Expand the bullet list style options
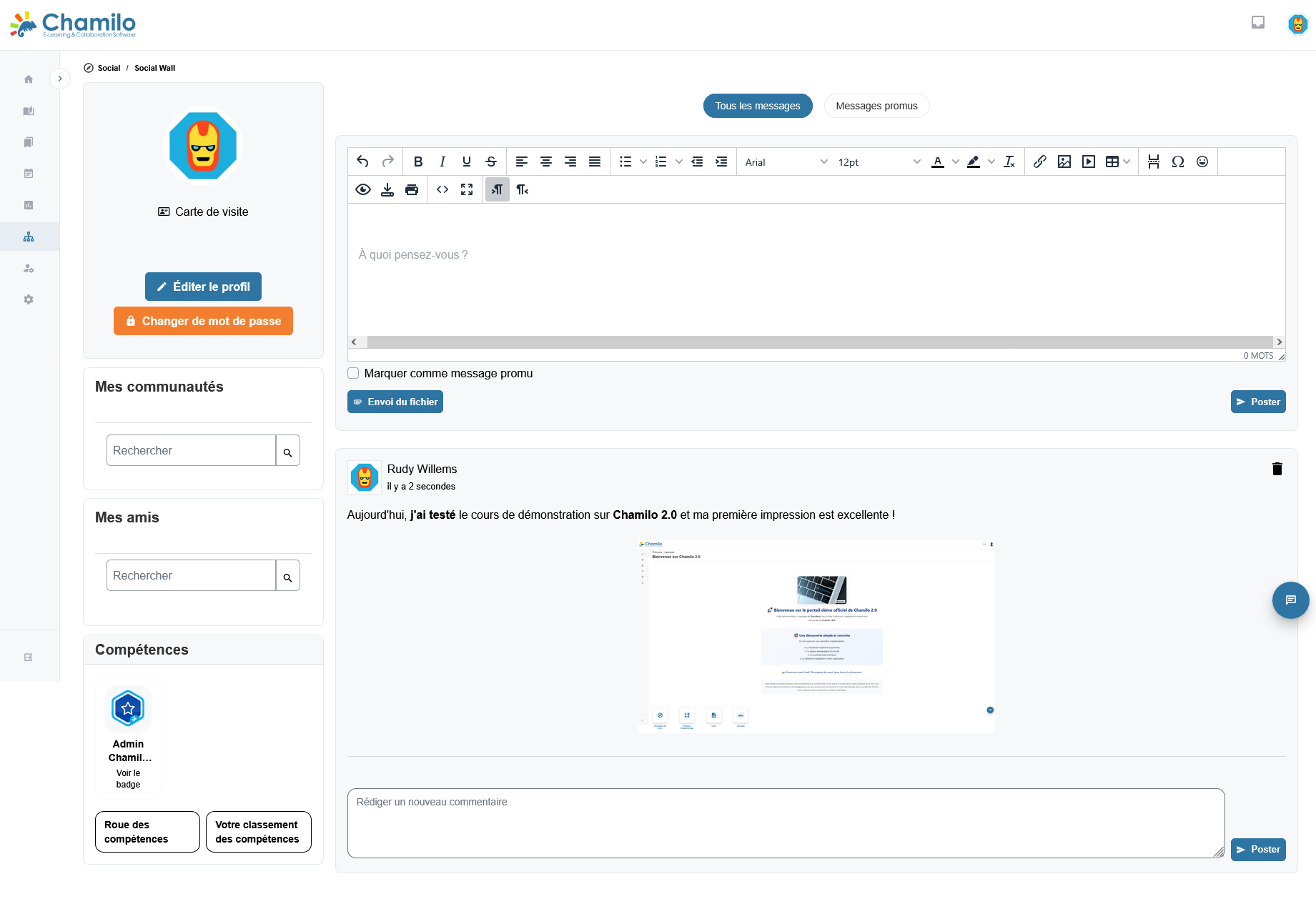Viewport: 1316px width, 899px height. pyautogui.click(x=642, y=162)
